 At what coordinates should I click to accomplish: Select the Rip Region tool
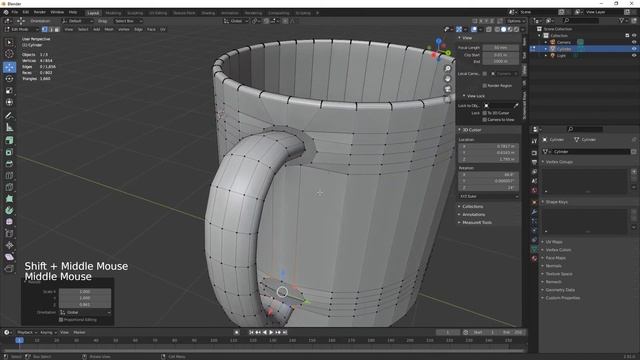coord(9,269)
